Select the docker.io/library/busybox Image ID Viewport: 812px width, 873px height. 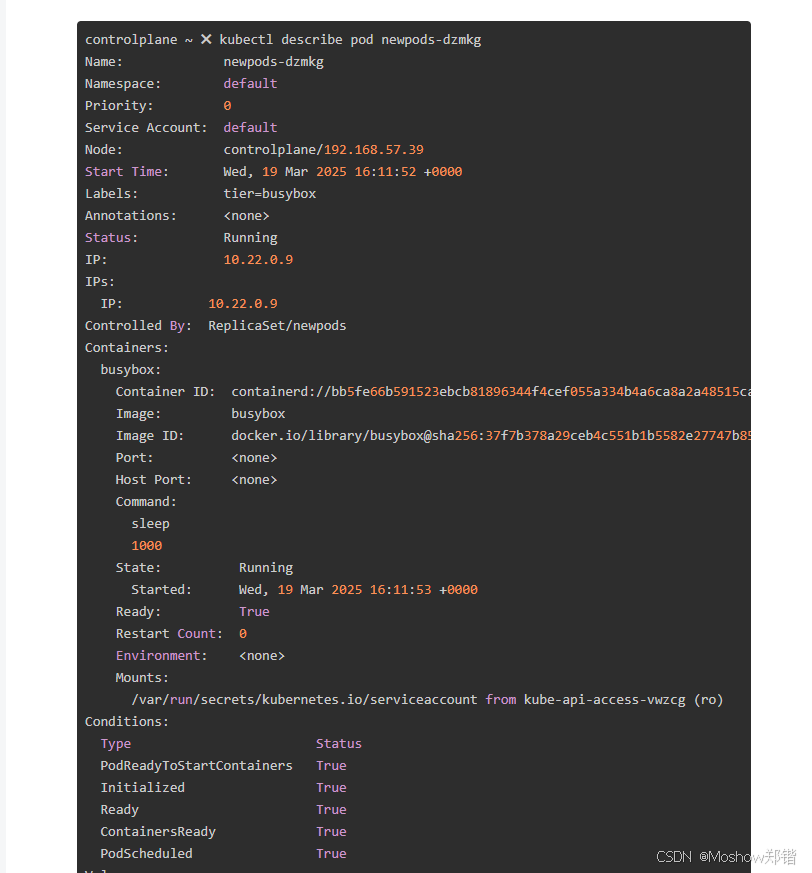pos(491,435)
